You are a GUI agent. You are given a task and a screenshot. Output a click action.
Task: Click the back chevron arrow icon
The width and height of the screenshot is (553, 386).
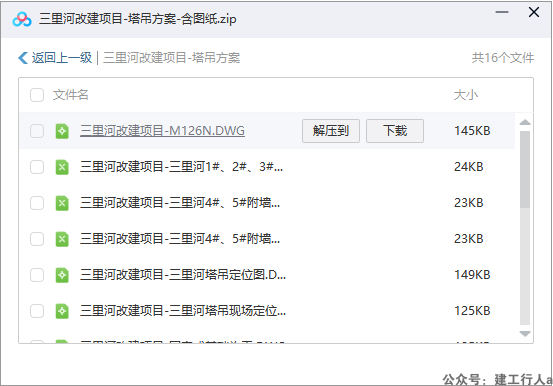[23, 58]
